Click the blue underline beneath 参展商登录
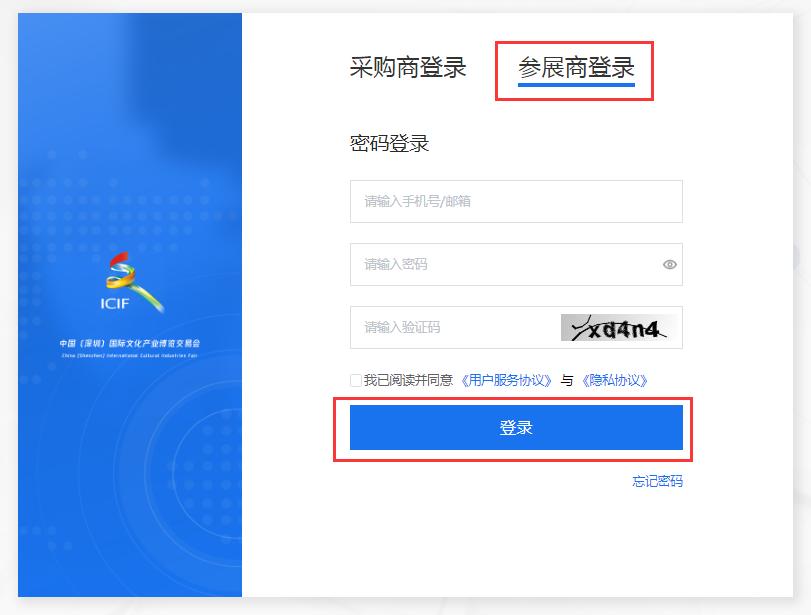811x615 pixels. click(576, 85)
